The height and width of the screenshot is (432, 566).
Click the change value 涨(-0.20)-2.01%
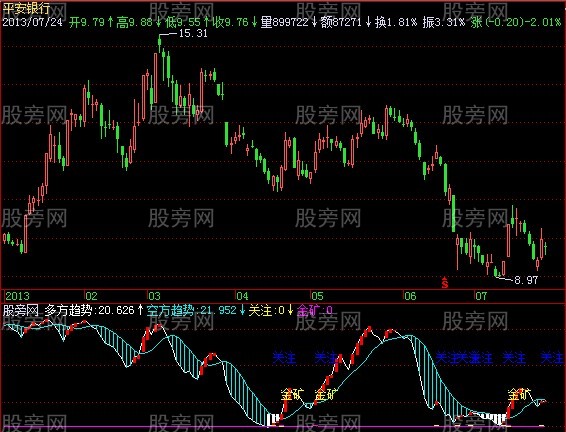[x=516, y=22]
